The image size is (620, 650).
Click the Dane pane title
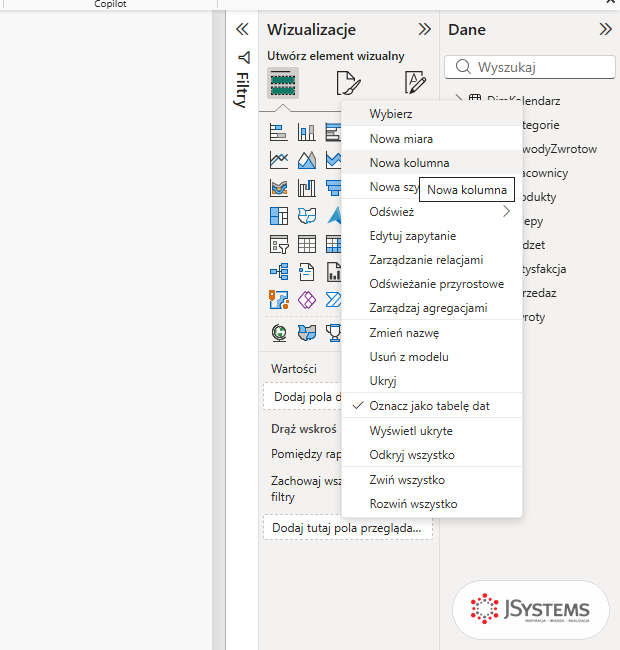point(467,29)
